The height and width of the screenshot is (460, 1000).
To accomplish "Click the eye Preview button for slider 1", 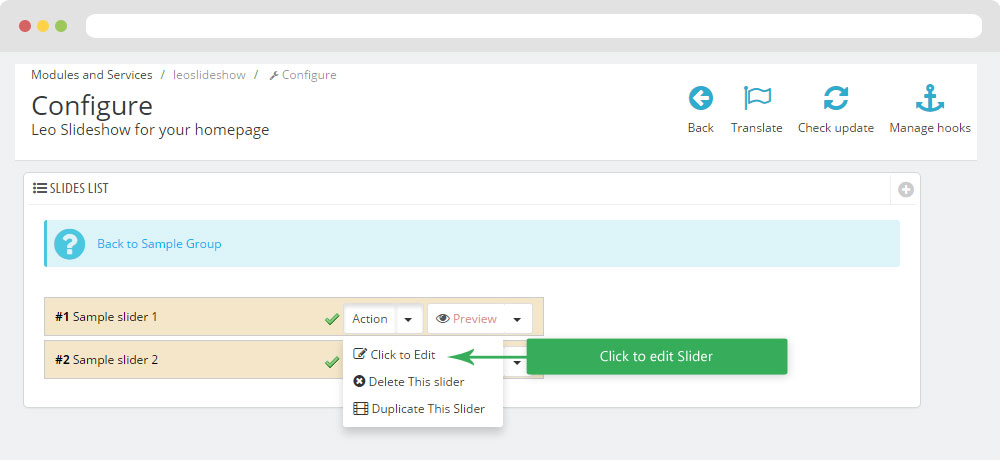I will (466, 319).
